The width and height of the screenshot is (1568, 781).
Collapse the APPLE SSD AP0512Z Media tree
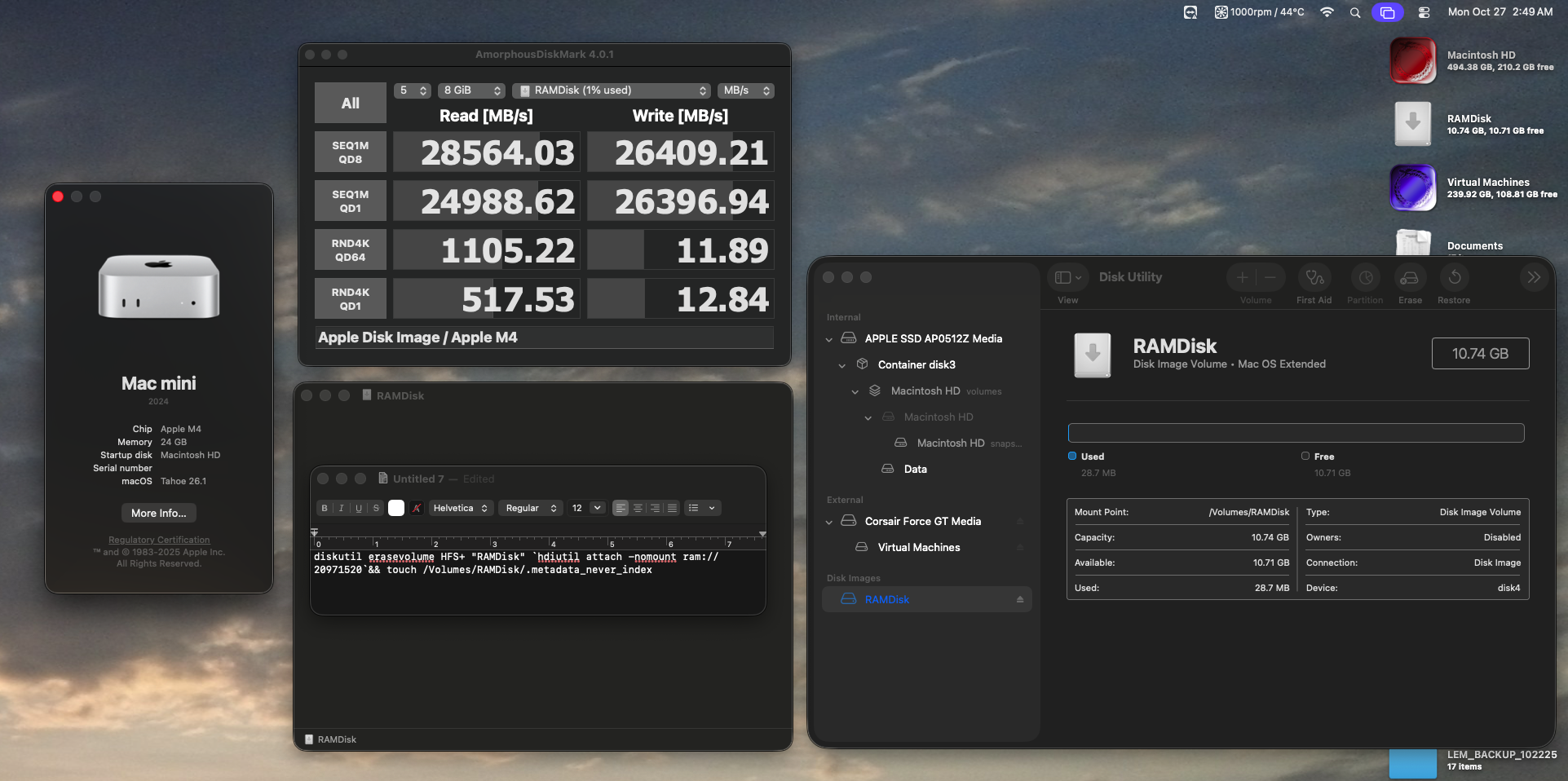point(829,339)
